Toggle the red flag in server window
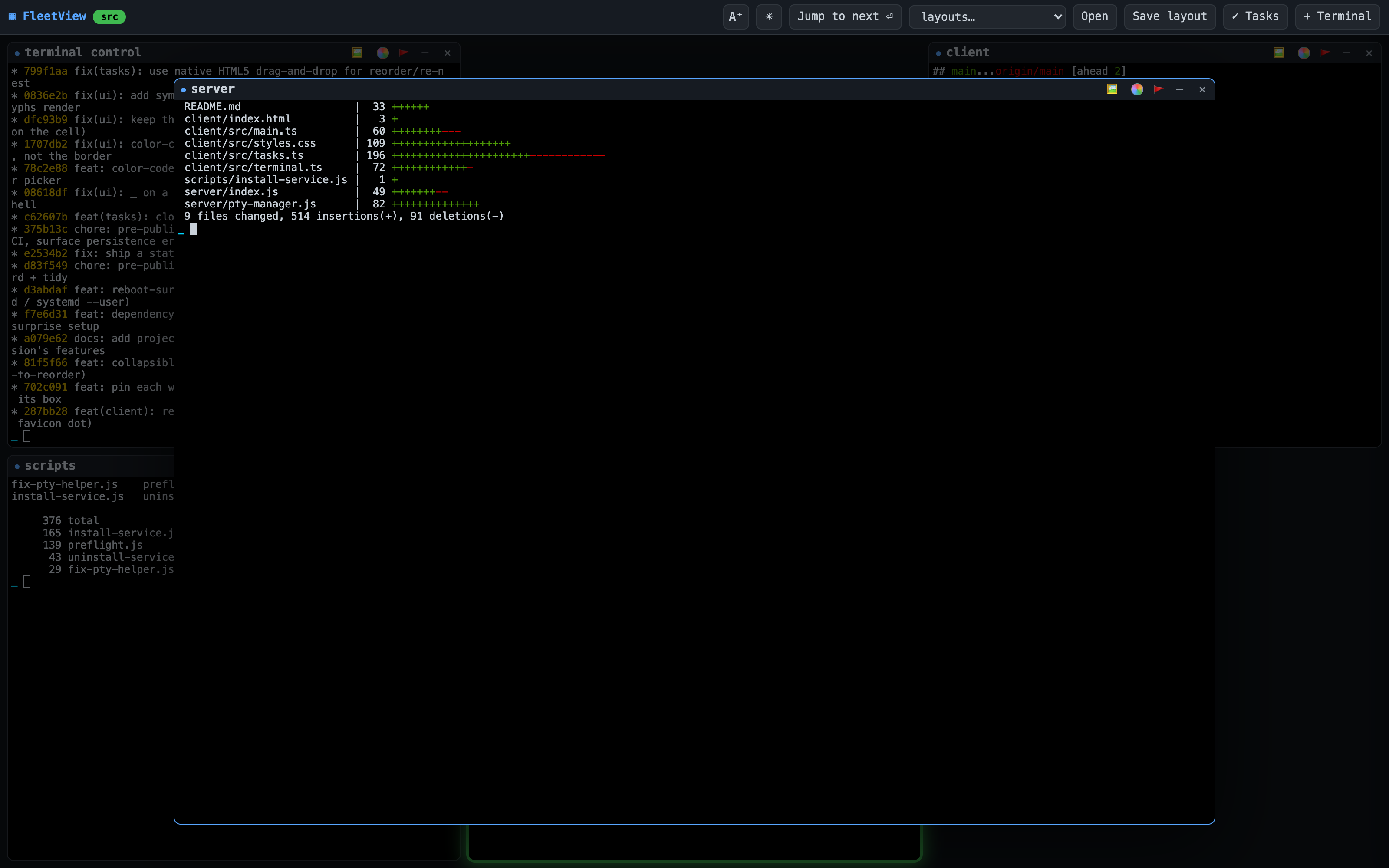The height and width of the screenshot is (868, 1389). point(1158,89)
